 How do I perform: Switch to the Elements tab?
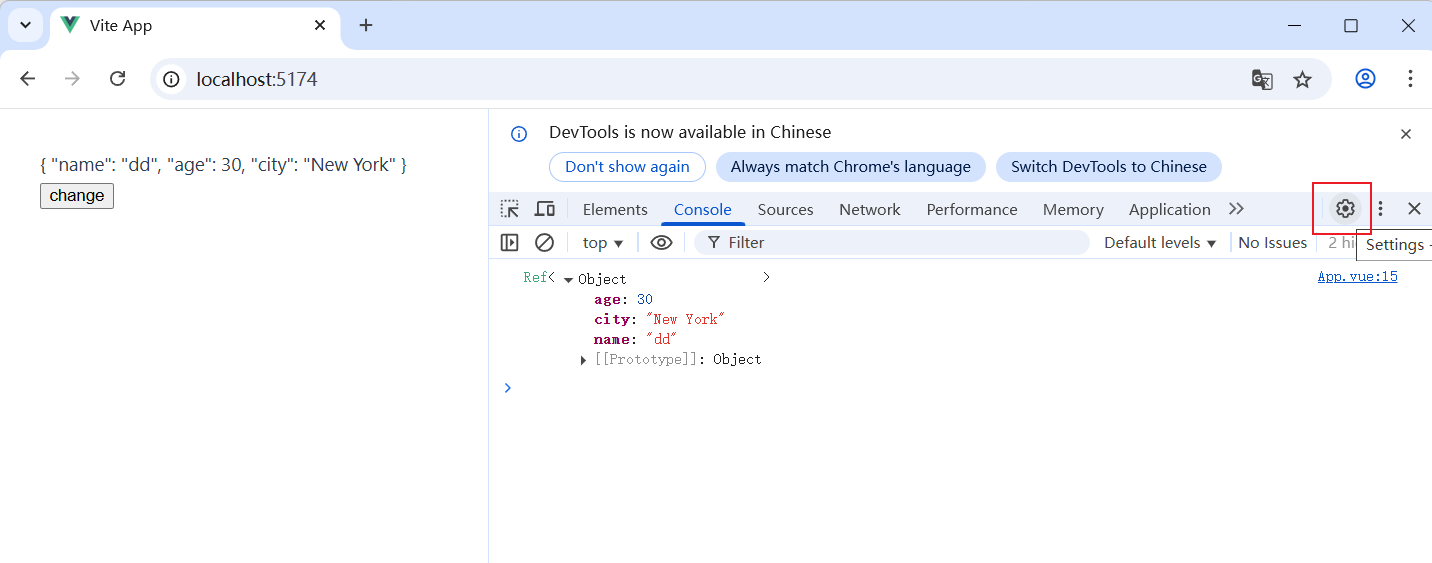(615, 209)
